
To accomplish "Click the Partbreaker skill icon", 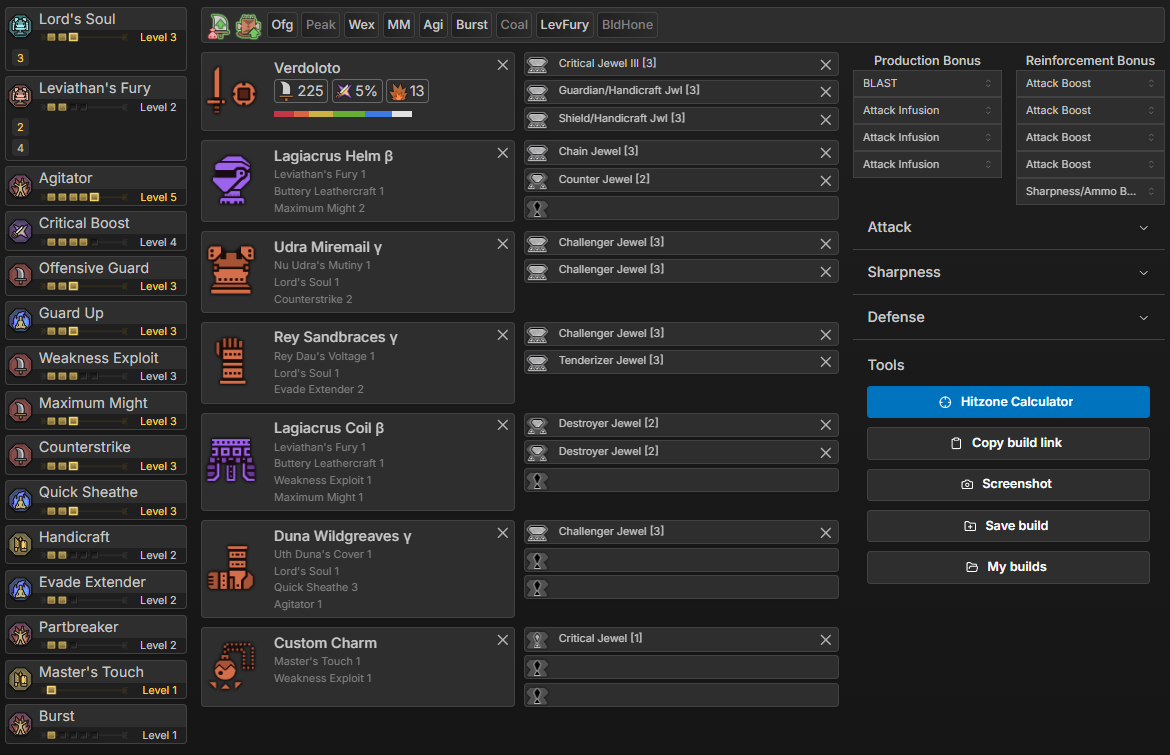I will coord(20,634).
